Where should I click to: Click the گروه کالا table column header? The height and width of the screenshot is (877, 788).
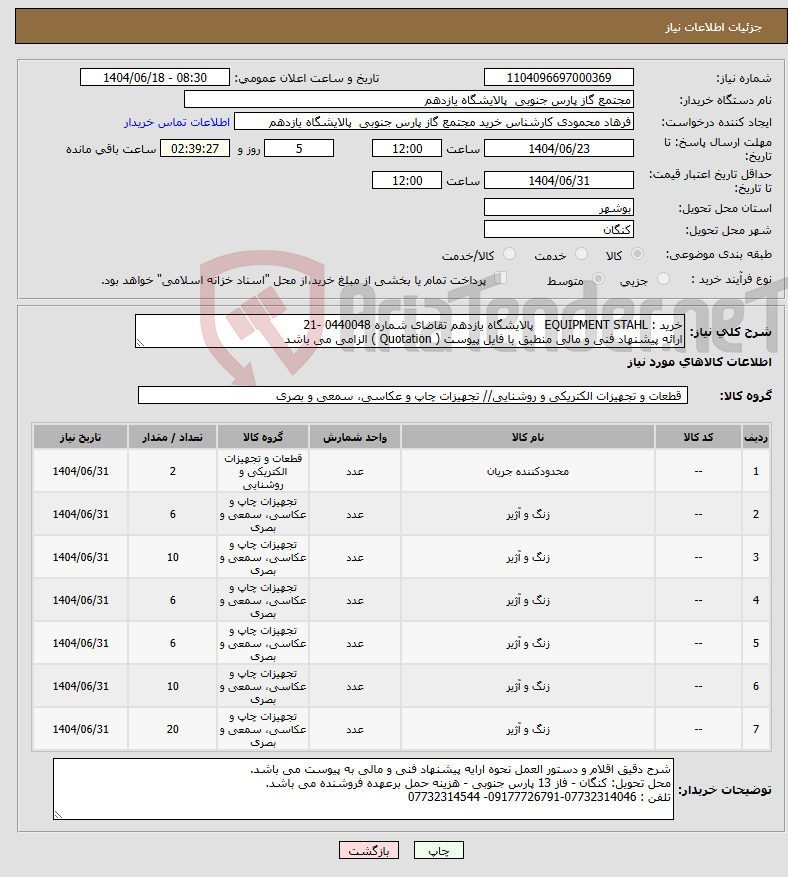click(263, 437)
